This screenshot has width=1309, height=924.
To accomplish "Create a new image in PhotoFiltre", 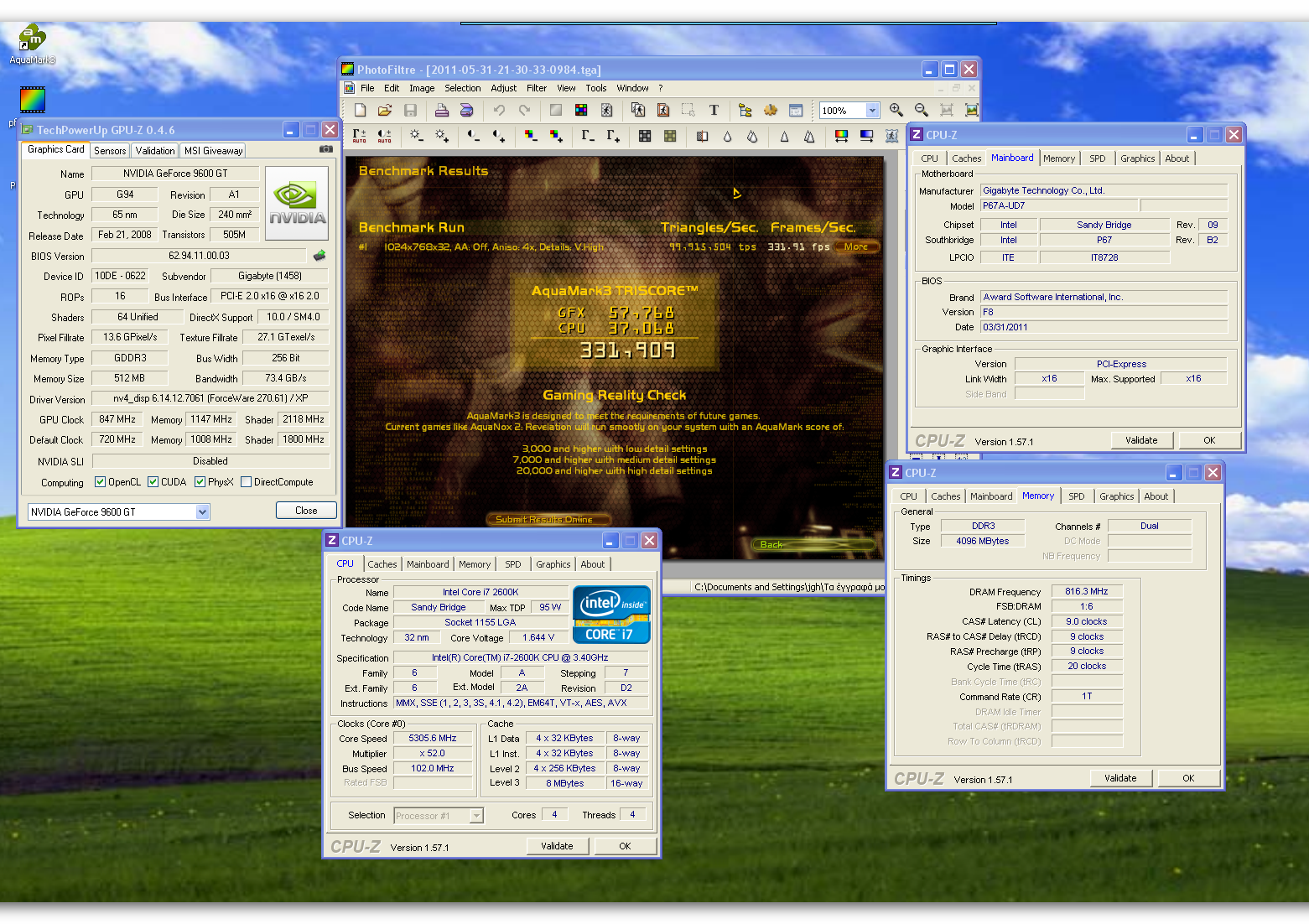I will pyautogui.click(x=360, y=110).
